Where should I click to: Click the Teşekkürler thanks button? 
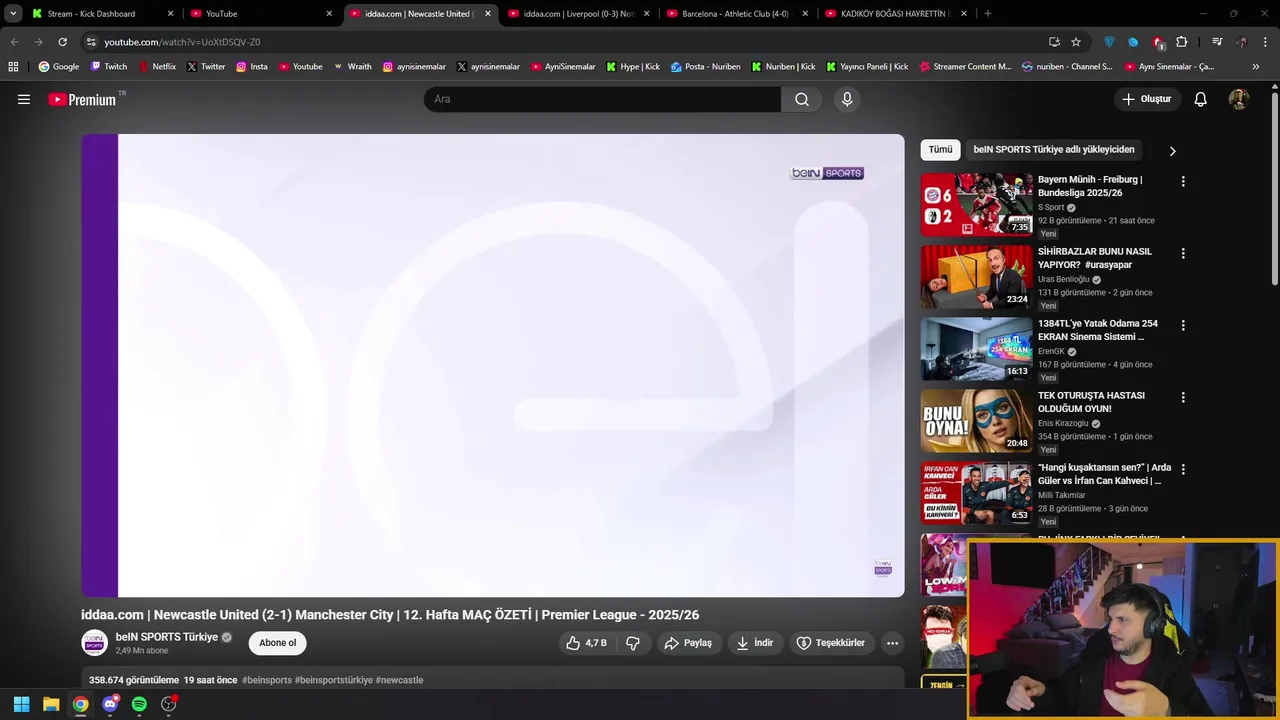click(830, 643)
